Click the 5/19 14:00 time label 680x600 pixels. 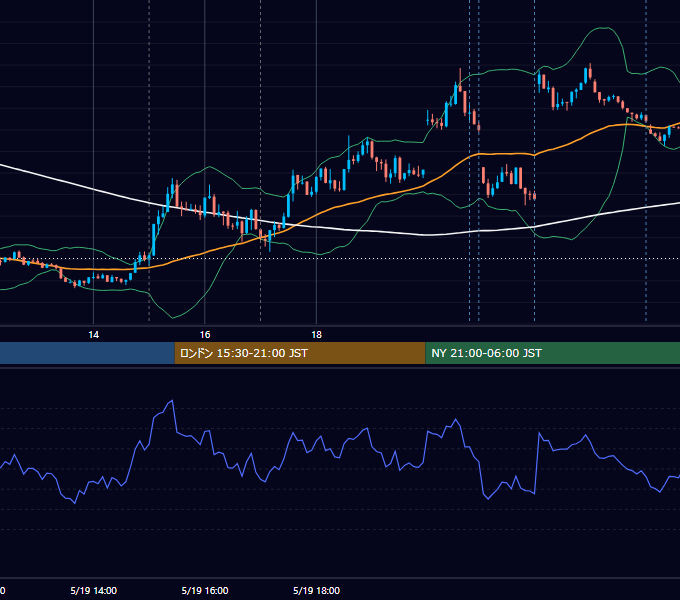coord(93,590)
